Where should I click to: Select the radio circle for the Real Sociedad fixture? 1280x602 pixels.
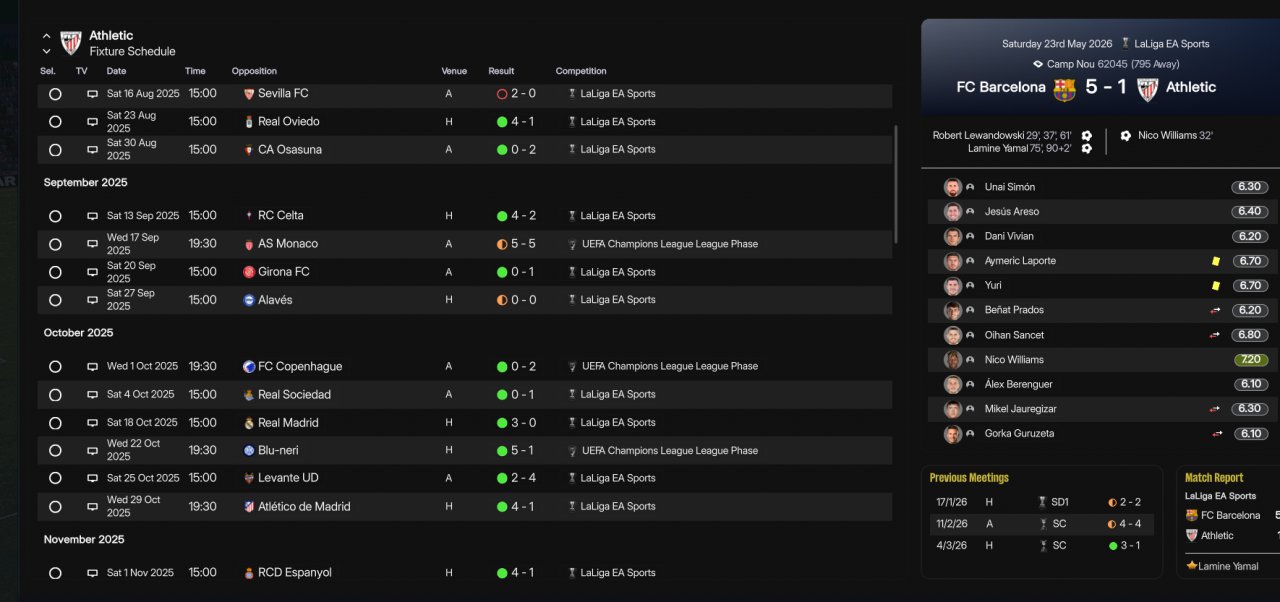click(x=55, y=395)
